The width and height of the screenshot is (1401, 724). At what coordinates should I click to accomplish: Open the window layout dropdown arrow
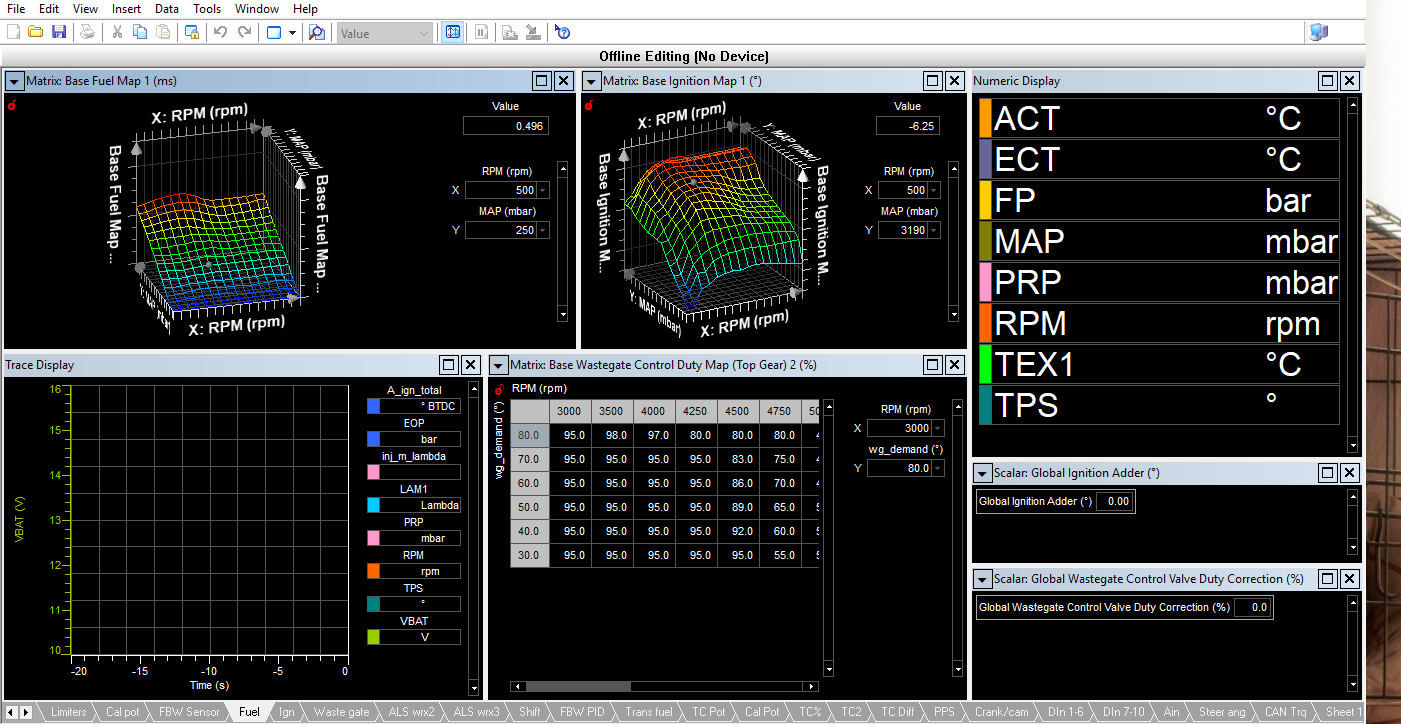tap(293, 32)
